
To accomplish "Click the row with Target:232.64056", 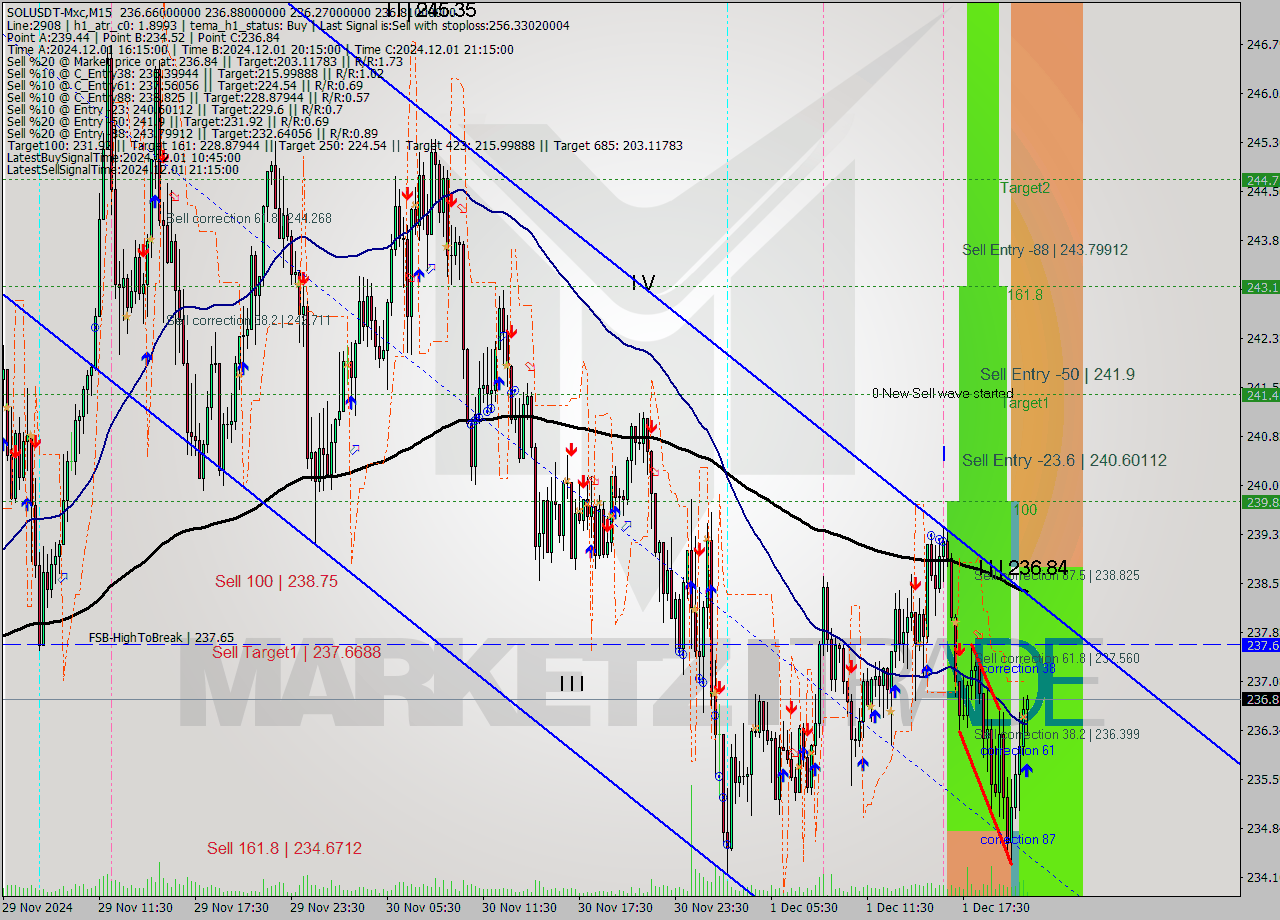I will (x=192, y=133).
